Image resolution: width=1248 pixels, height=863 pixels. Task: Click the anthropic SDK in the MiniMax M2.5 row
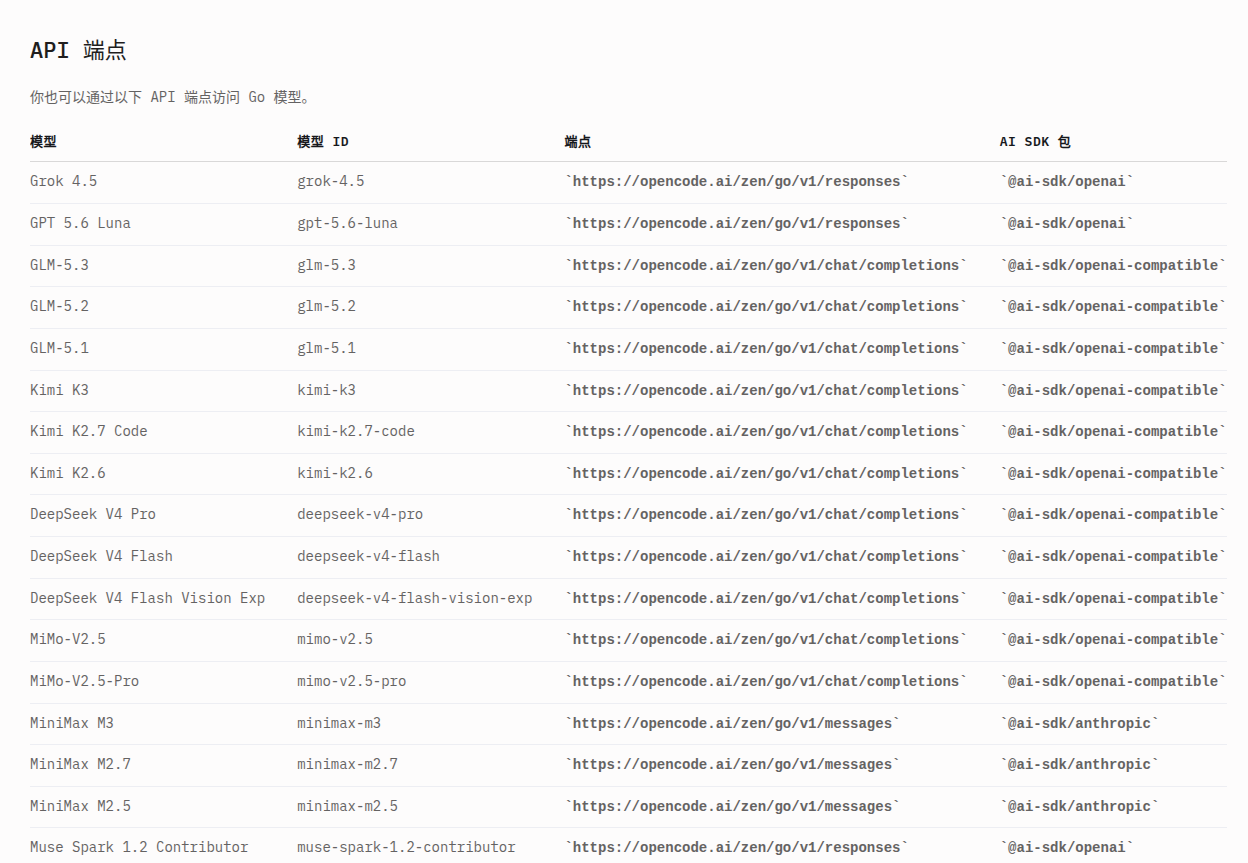point(1080,806)
